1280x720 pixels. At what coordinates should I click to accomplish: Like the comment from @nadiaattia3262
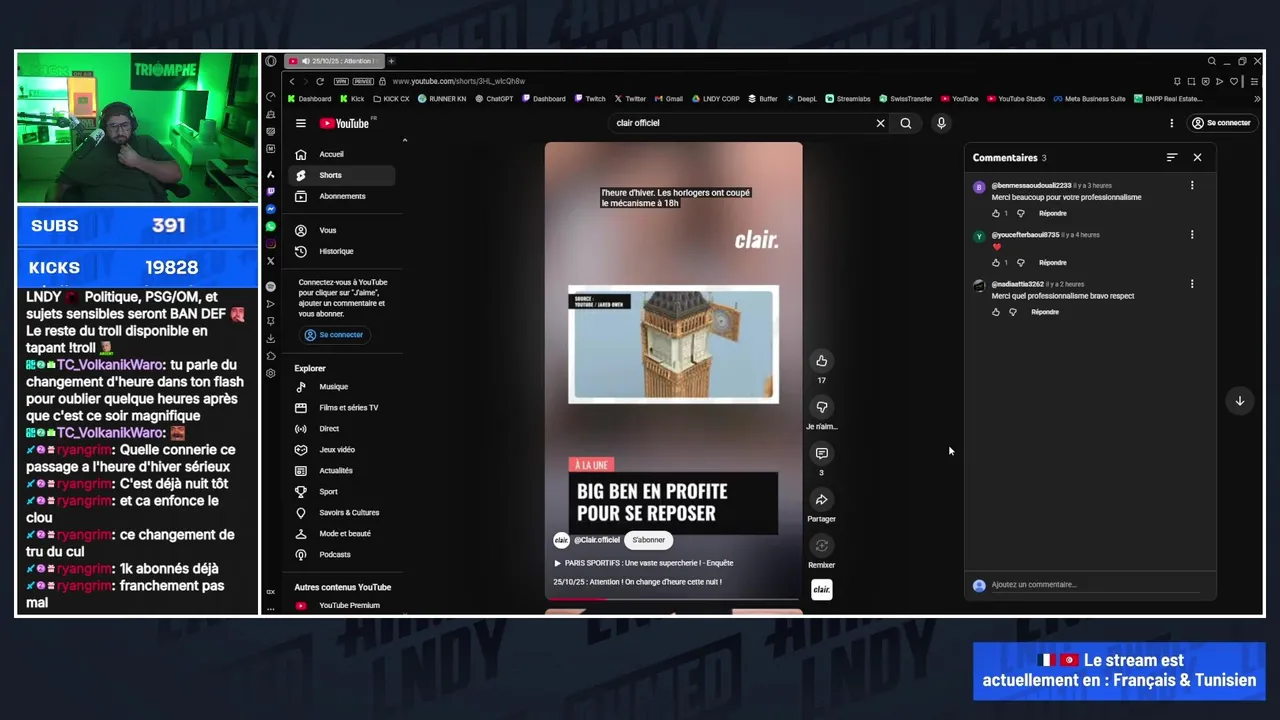pos(996,312)
